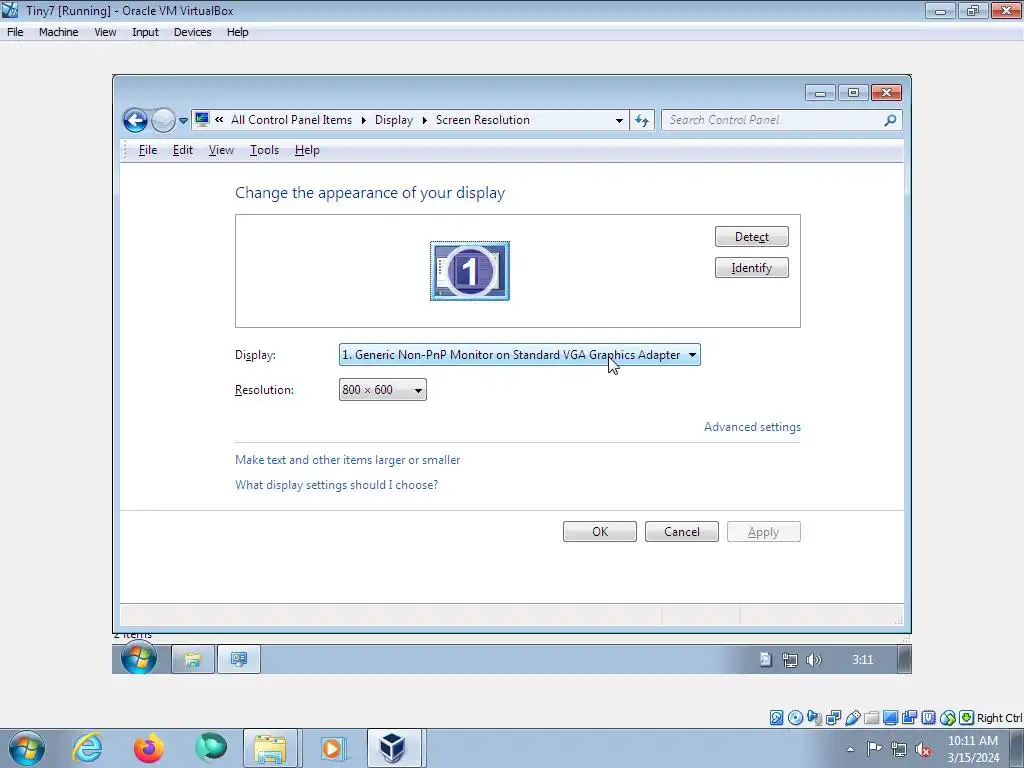Click the VirtualBox recording status icon
The image size is (1024, 768).
point(909,718)
